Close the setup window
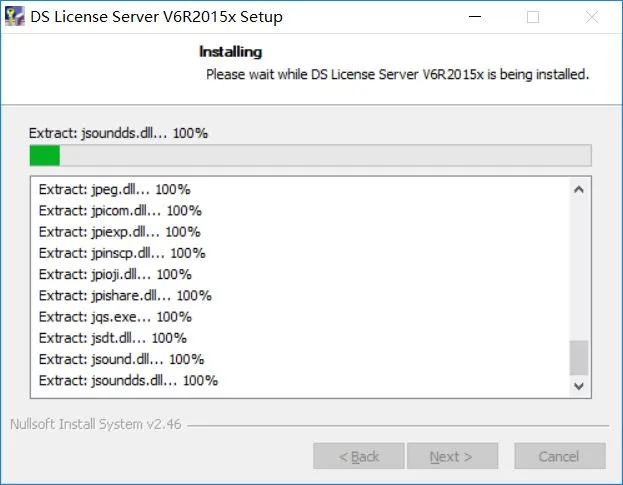Image resolution: width=623 pixels, height=485 pixels. click(592, 17)
